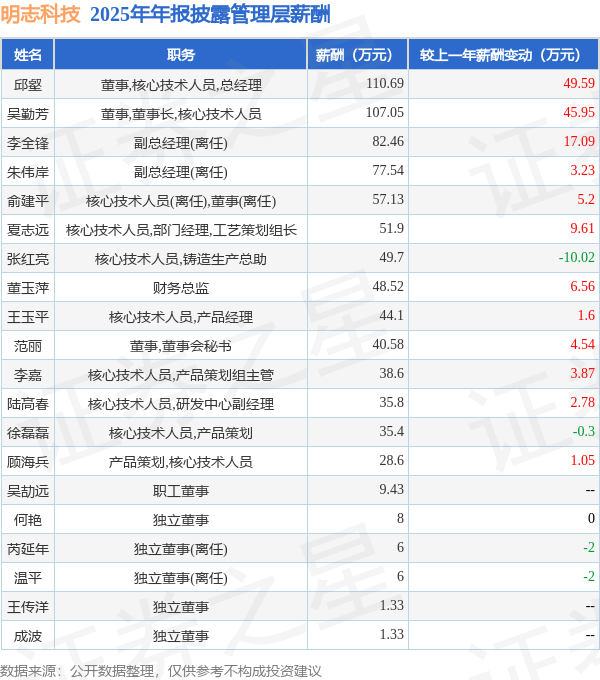The width and height of the screenshot is (600, 680).
Task: Click the change value 3.23
Action: pyautogui.click(x=582, y=170)
